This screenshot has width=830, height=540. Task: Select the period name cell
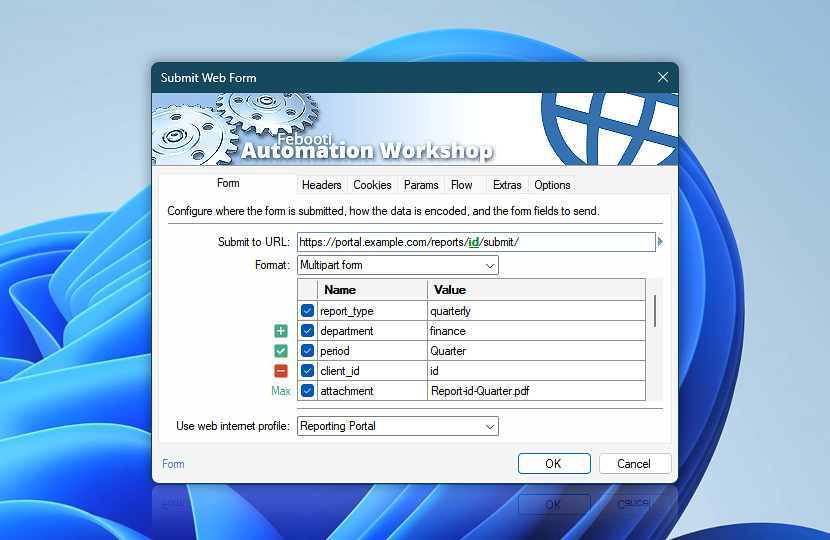point(372,351)
